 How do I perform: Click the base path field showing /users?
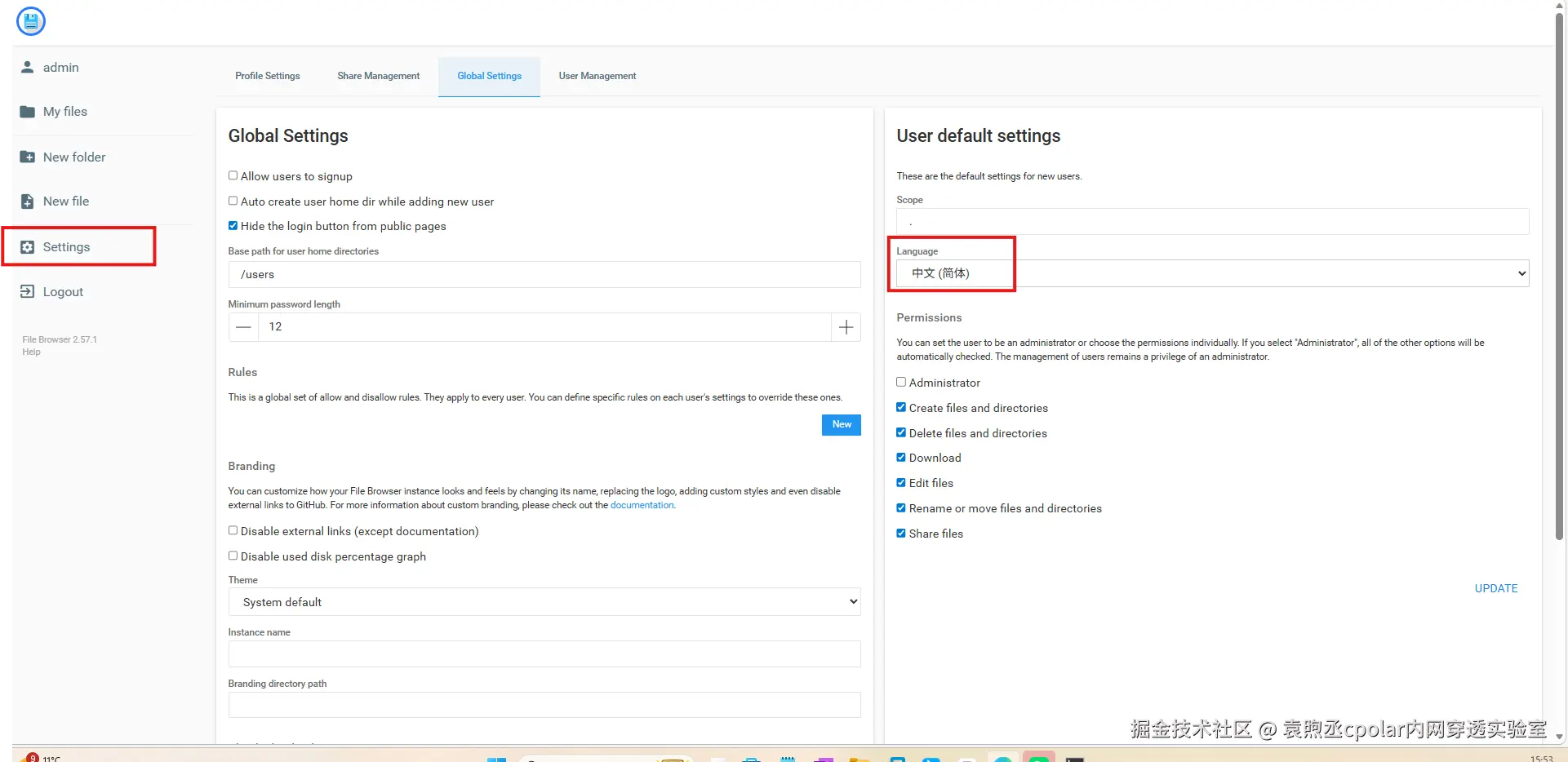pyautogui.click(x=544, y=275)
